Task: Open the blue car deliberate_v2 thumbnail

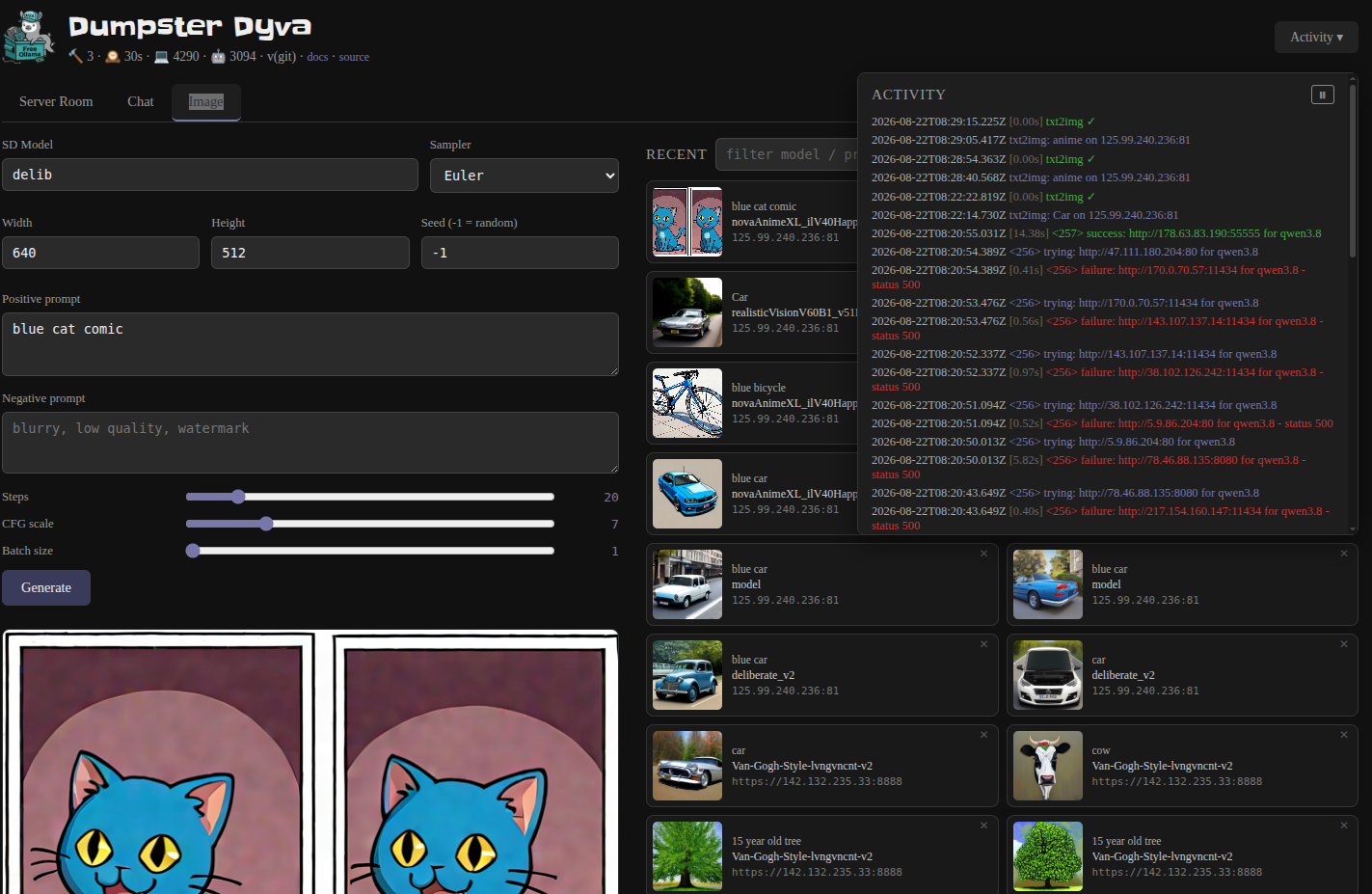Action: pyautogui.click(x=687, y=675)
